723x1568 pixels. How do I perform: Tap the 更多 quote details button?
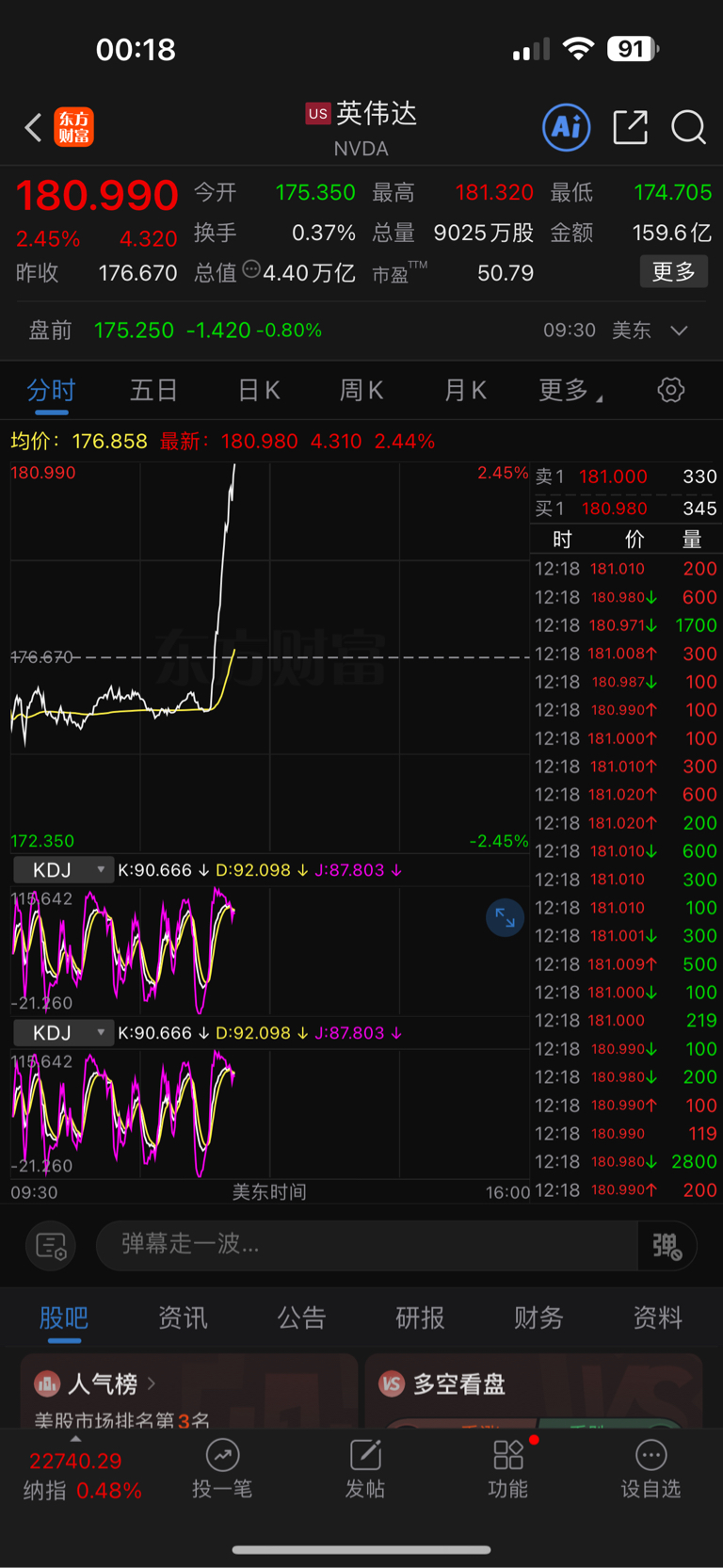click(674, 272)
